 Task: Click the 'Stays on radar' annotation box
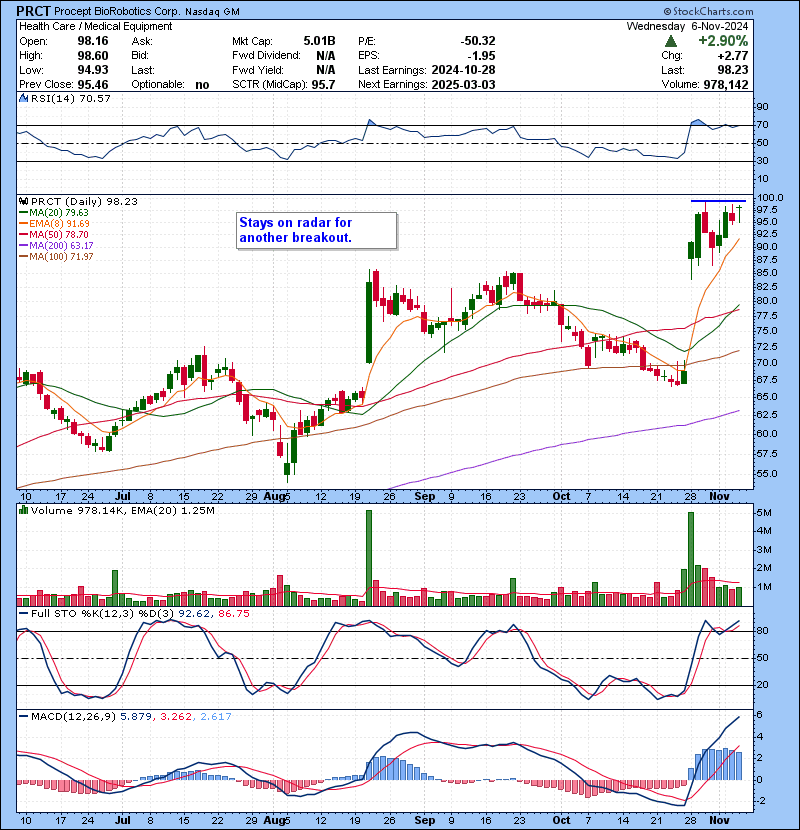coord(316,230)
